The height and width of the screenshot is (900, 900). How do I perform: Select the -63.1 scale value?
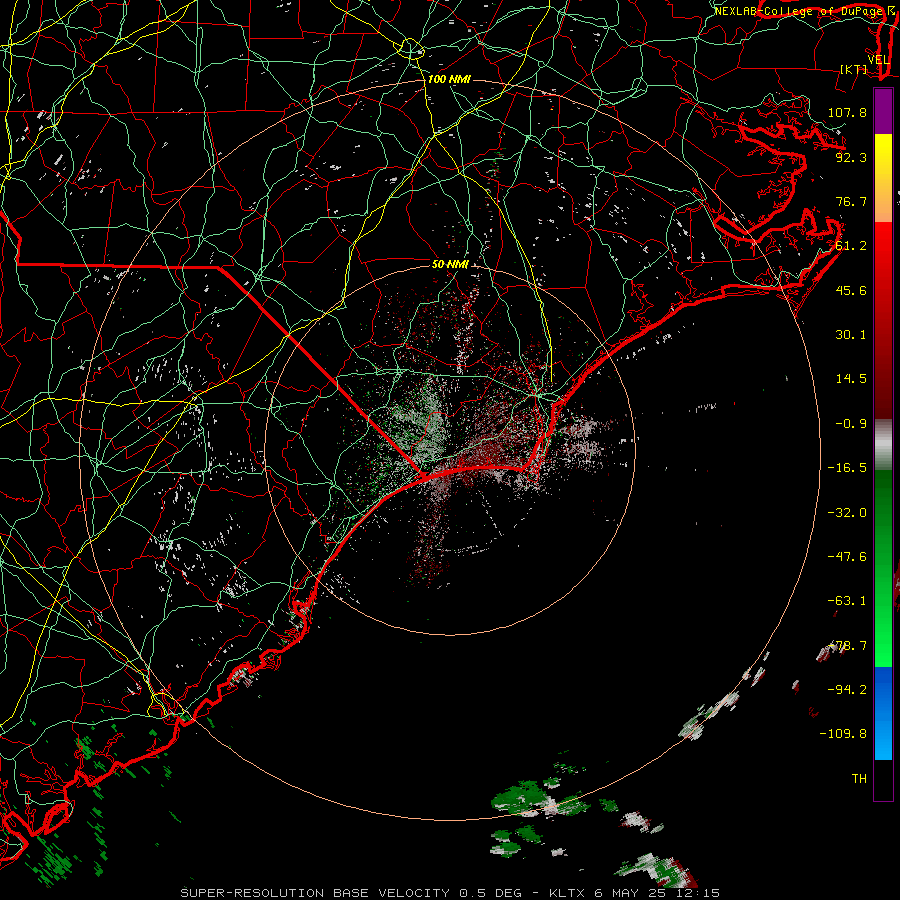click(847, 601)
